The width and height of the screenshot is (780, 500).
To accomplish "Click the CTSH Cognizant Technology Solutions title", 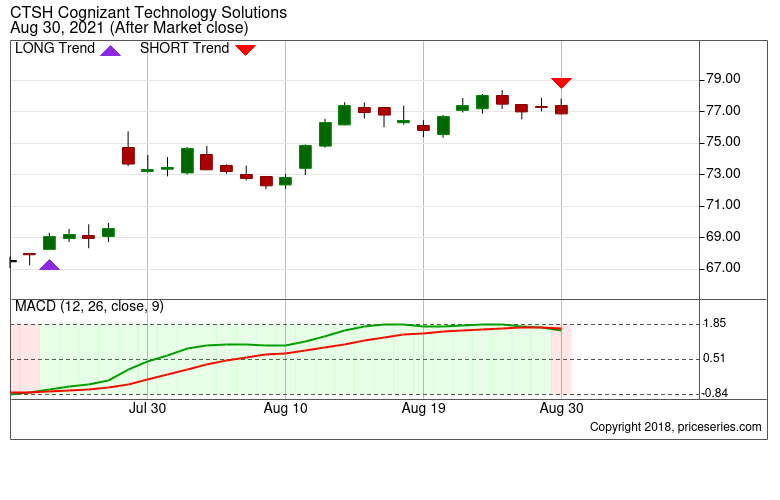I will click(x=148, y=12).
